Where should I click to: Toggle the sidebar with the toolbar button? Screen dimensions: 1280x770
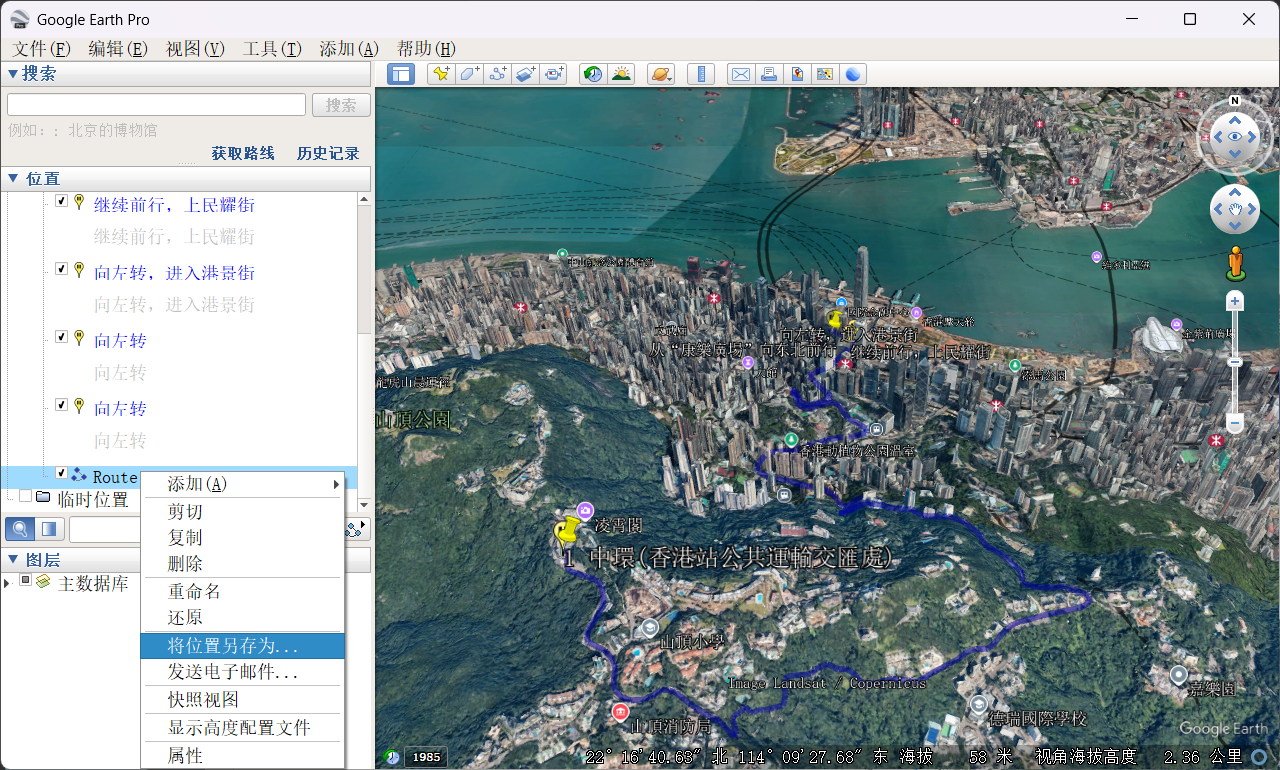tap(401, 74)
